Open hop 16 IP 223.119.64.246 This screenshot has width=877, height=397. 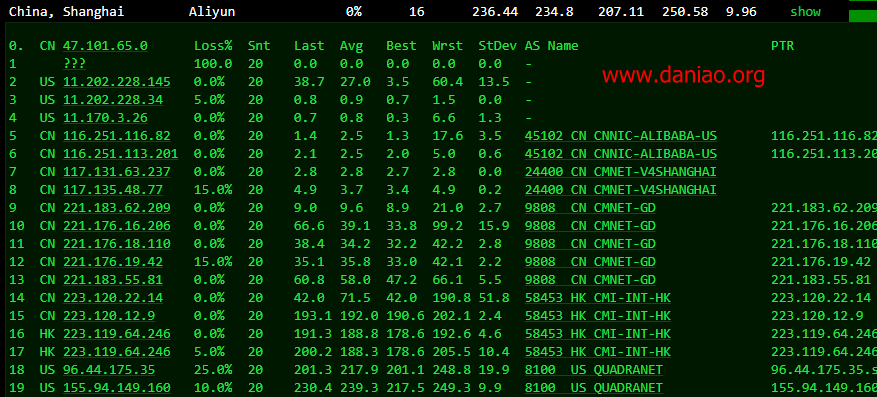point(117,333)
